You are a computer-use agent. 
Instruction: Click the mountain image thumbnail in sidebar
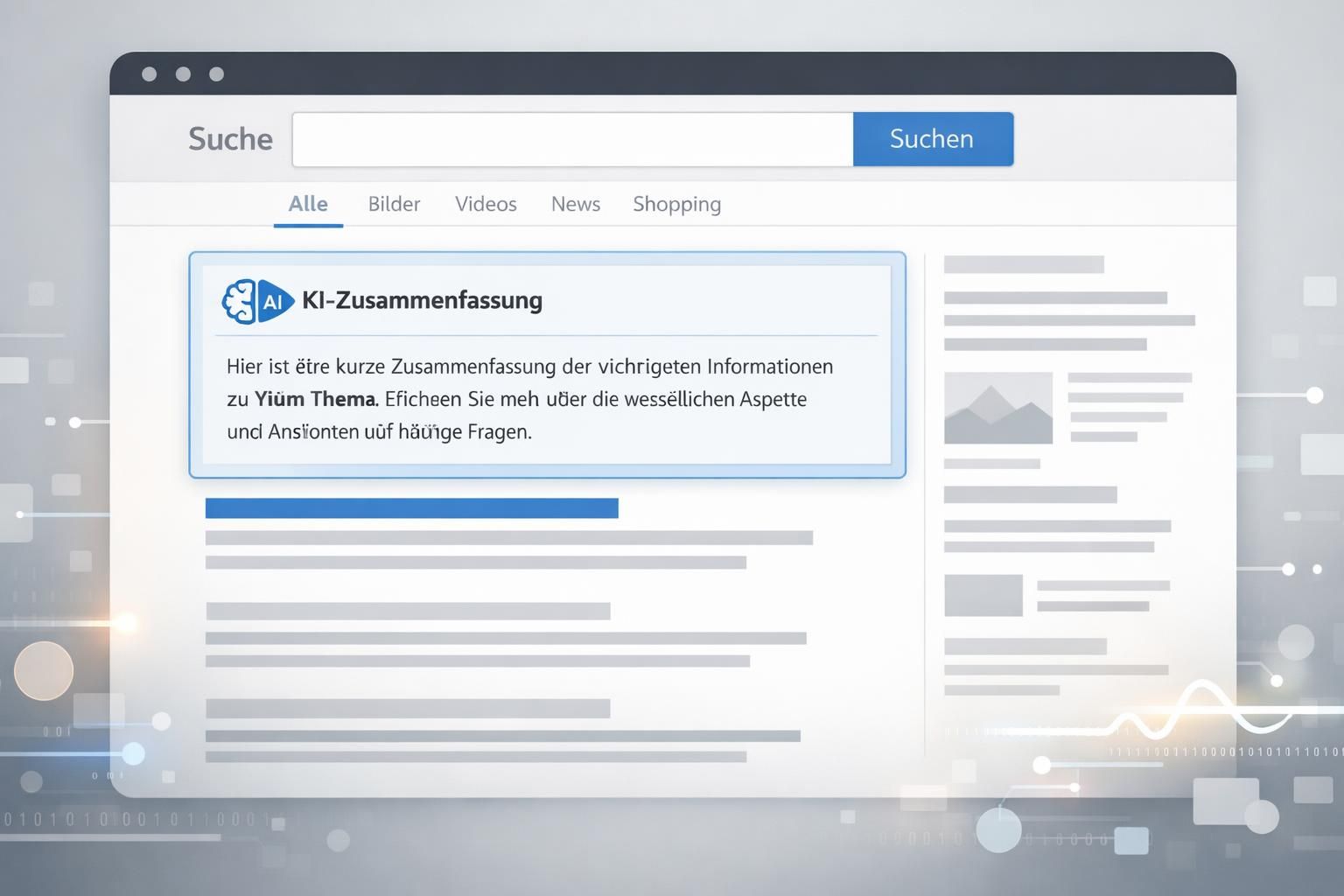998,408
